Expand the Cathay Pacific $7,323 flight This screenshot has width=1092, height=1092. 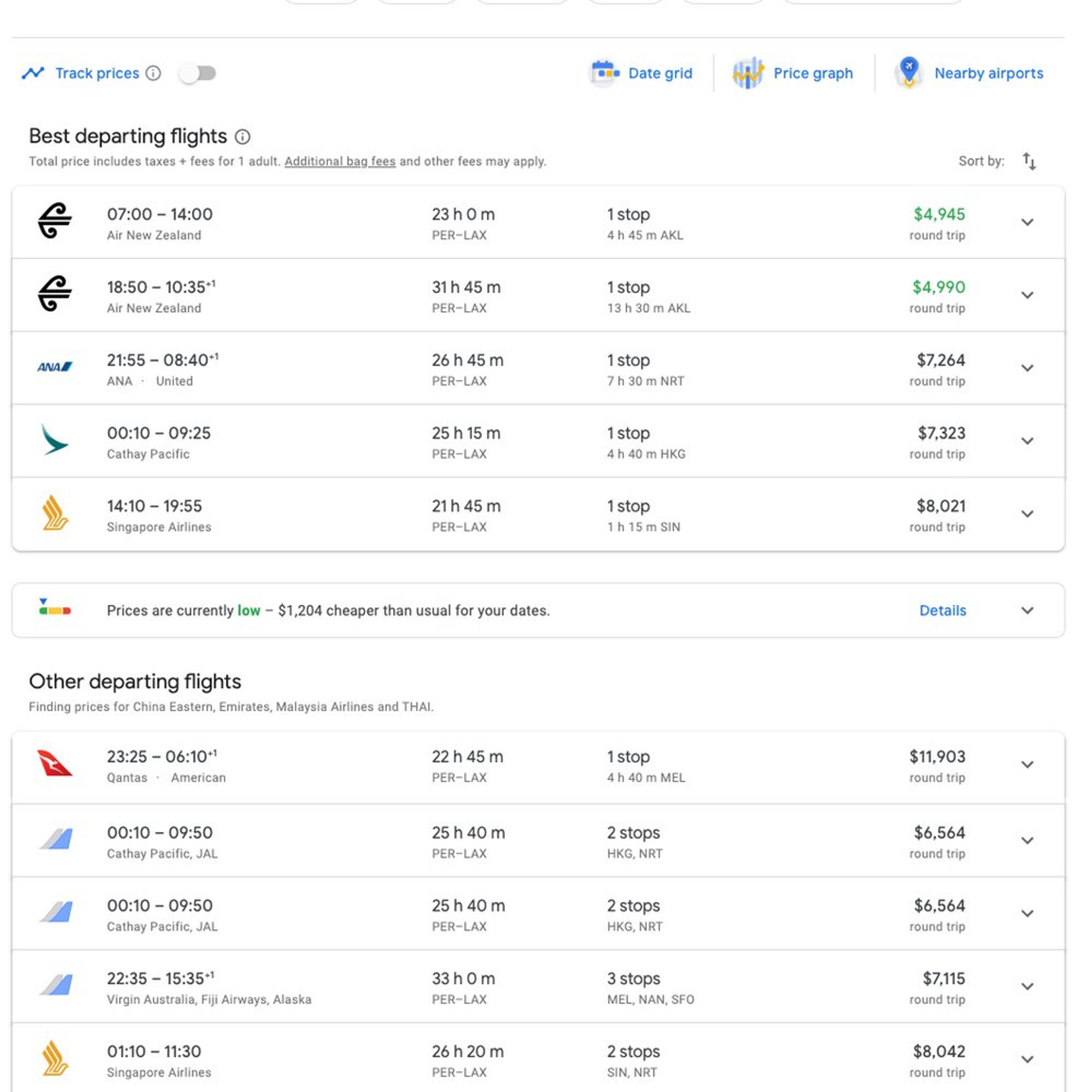(1027, 441)
